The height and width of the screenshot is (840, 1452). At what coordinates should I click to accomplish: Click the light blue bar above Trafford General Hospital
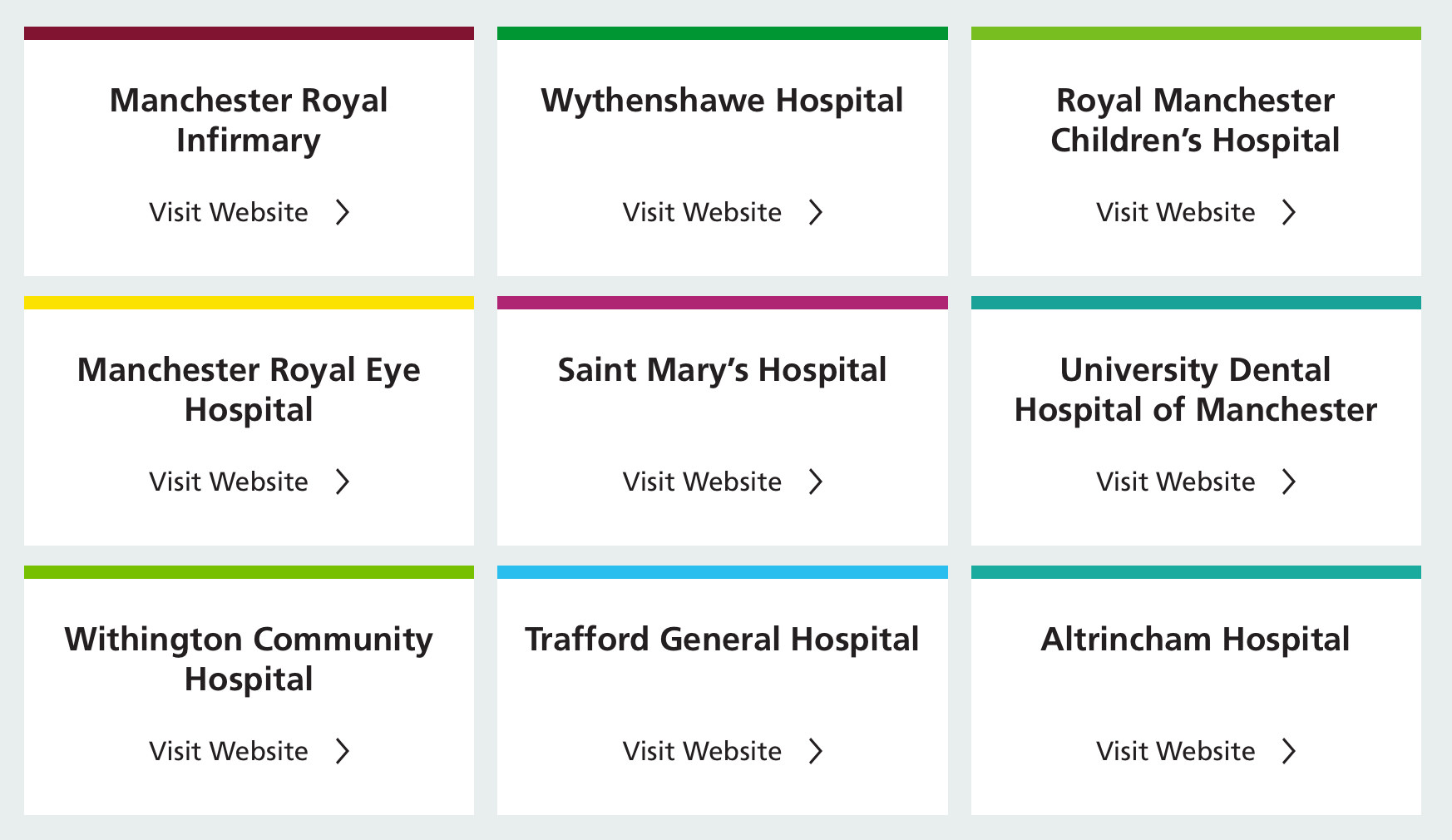(x=722, y=572)
